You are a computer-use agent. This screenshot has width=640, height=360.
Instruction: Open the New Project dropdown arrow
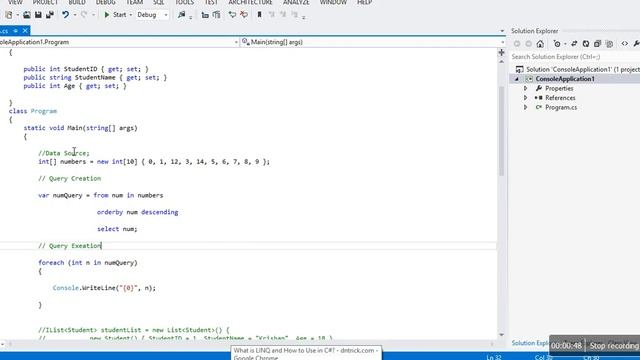pos(17,15)
